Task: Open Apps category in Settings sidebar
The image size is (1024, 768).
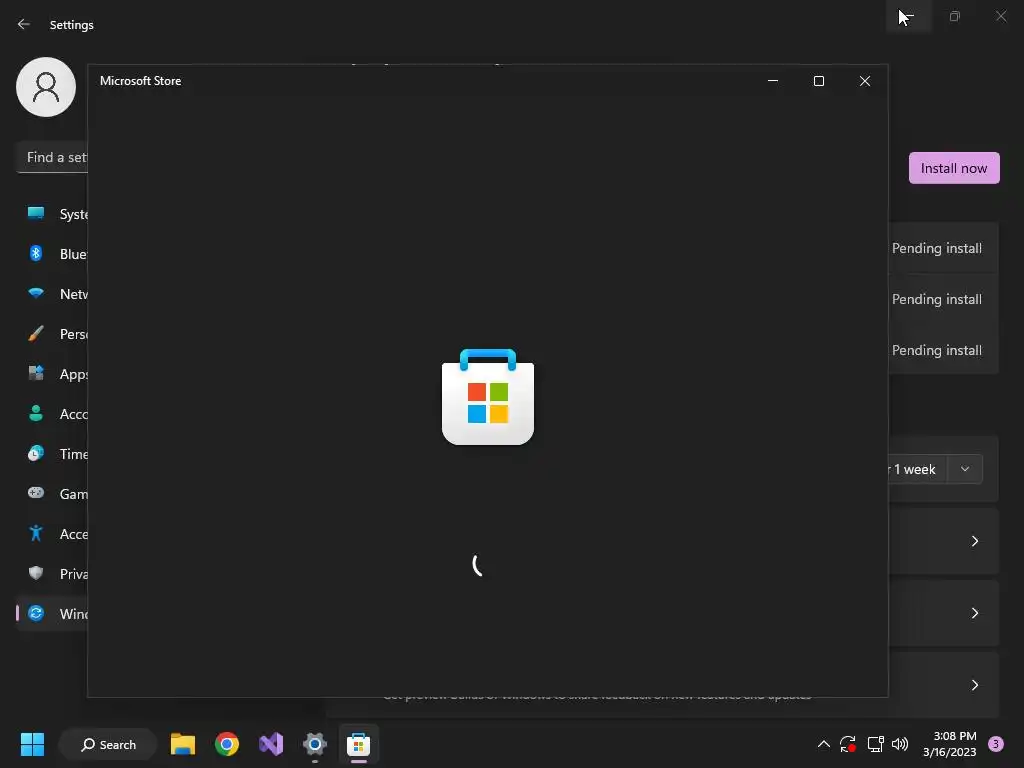Action: 52,374
